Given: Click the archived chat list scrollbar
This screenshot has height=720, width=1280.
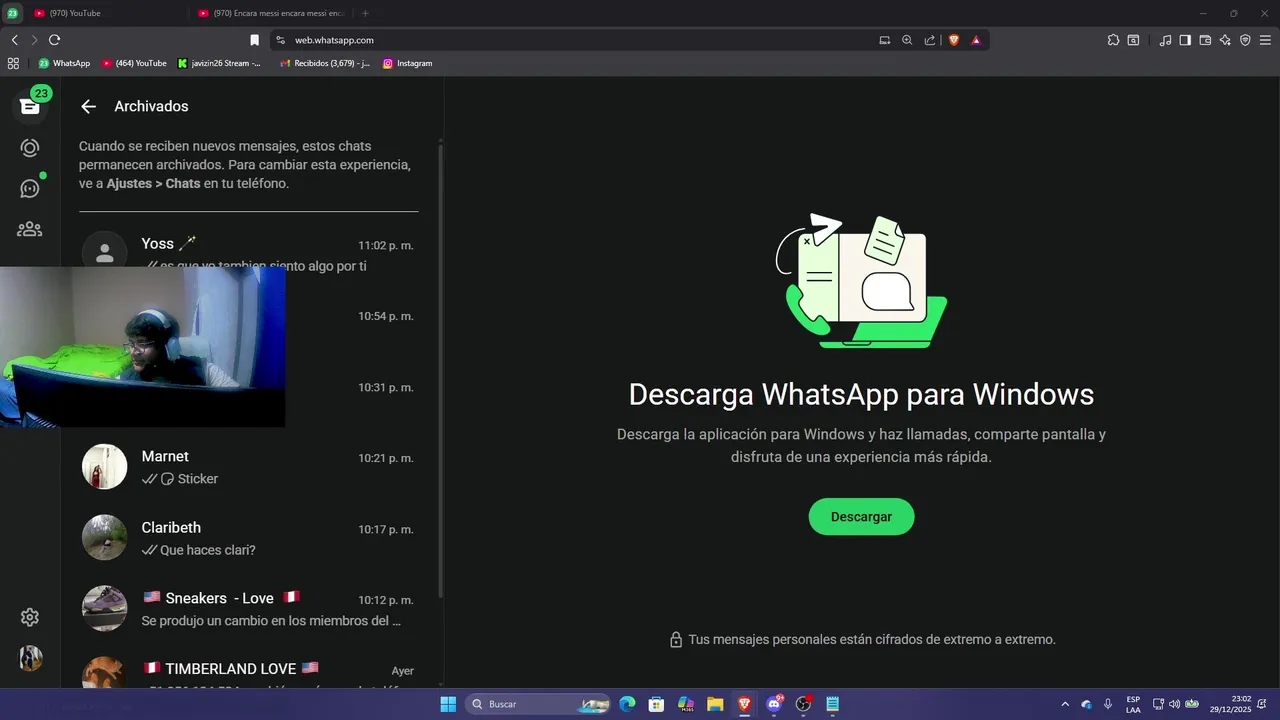Looking at the screenshot, I should [x=440, y=370].
